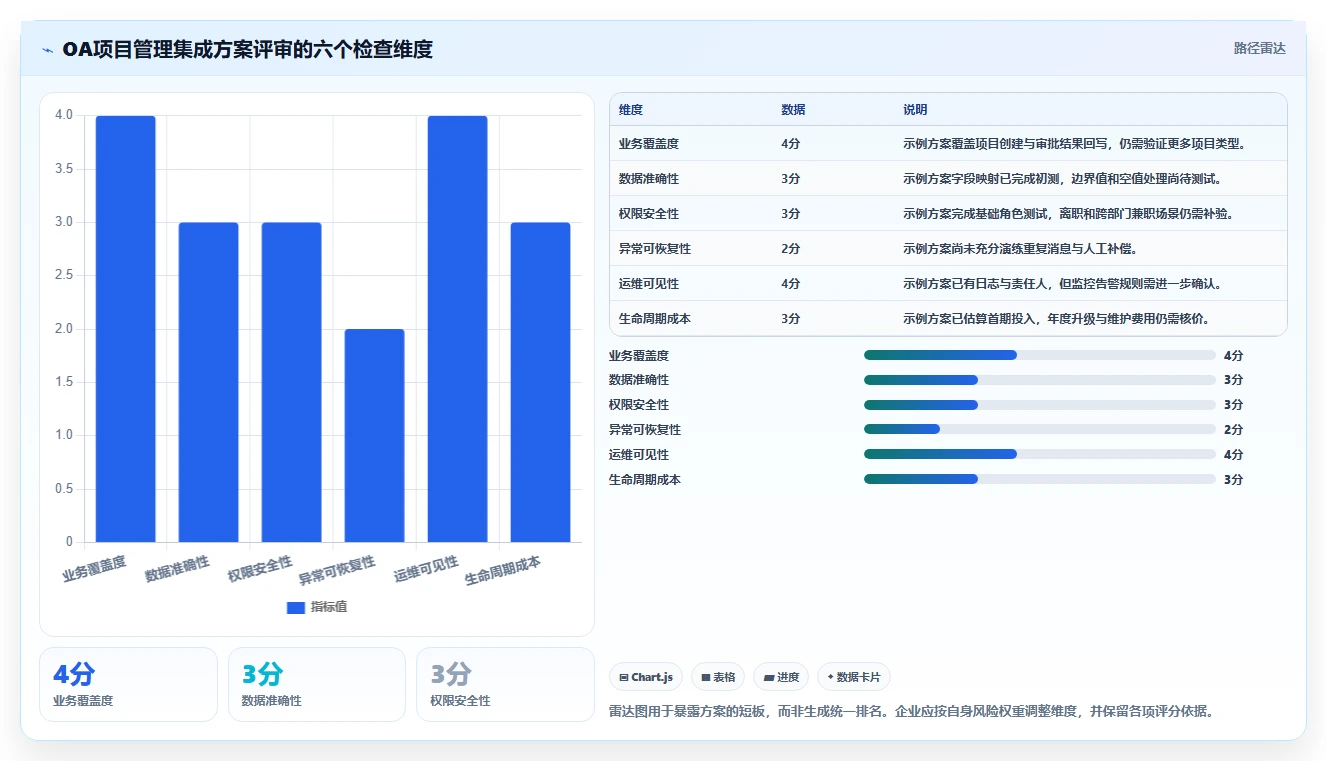Viewport: 1327px width, 761px height.
Task: Click the 指标值 legend text
Action: click(329, 607)
